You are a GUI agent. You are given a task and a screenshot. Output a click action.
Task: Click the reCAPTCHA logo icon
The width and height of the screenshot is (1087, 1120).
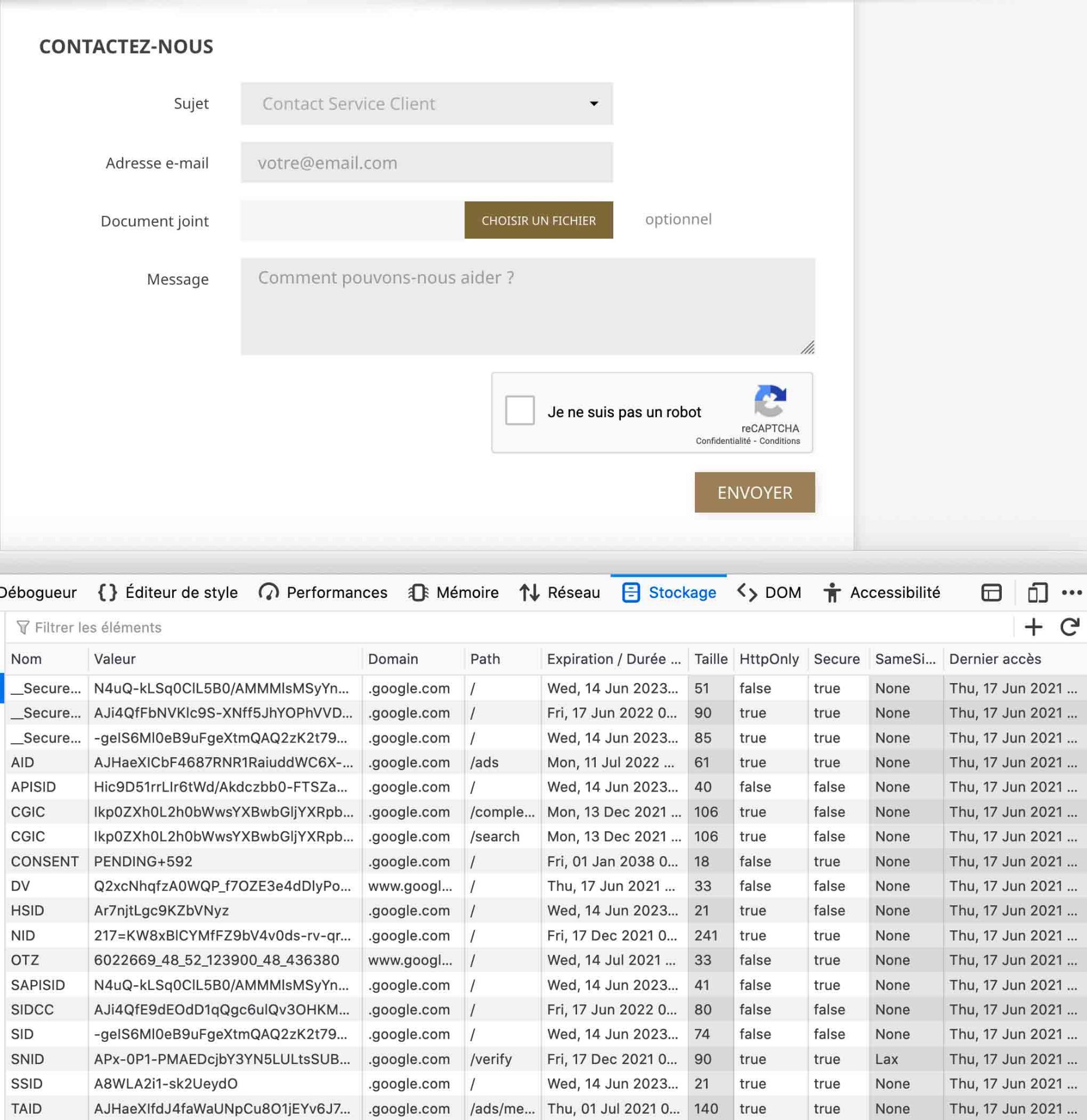pyautogui.click(x=770, y=401)
